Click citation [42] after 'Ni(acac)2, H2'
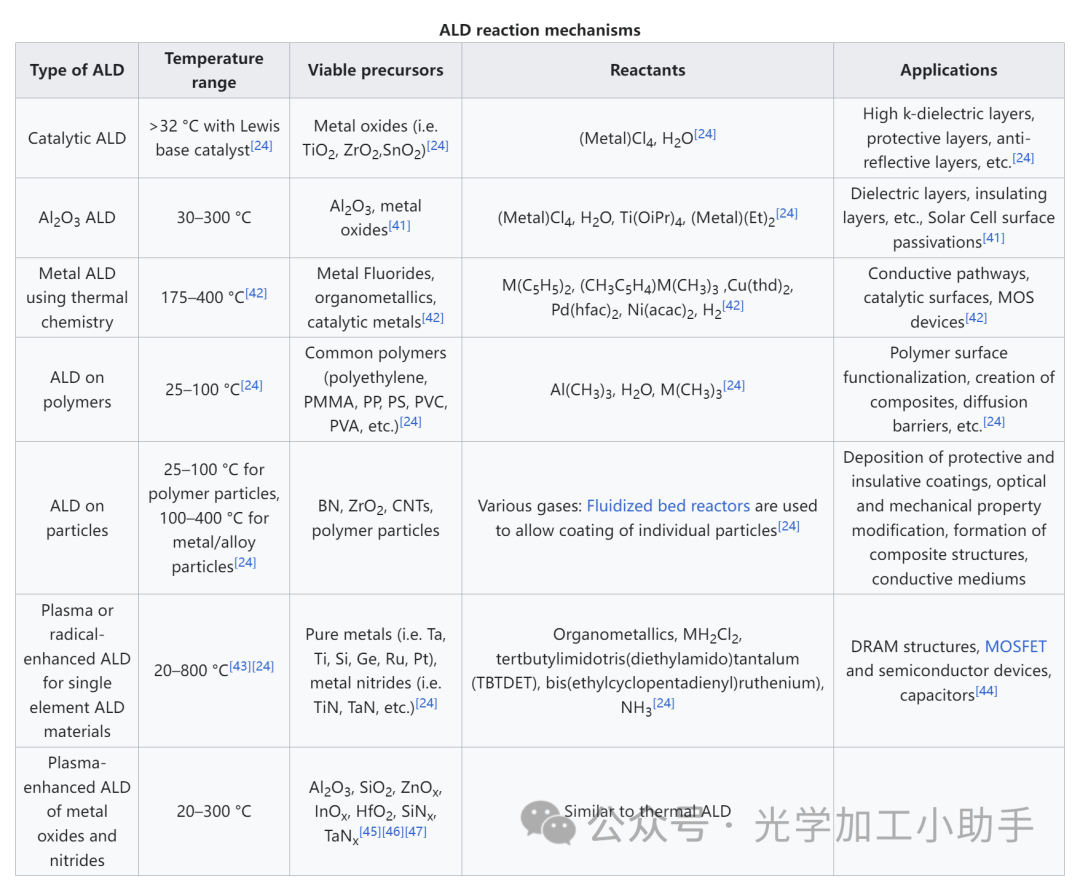The image size is (1080, 882). (x=733, y=306)
